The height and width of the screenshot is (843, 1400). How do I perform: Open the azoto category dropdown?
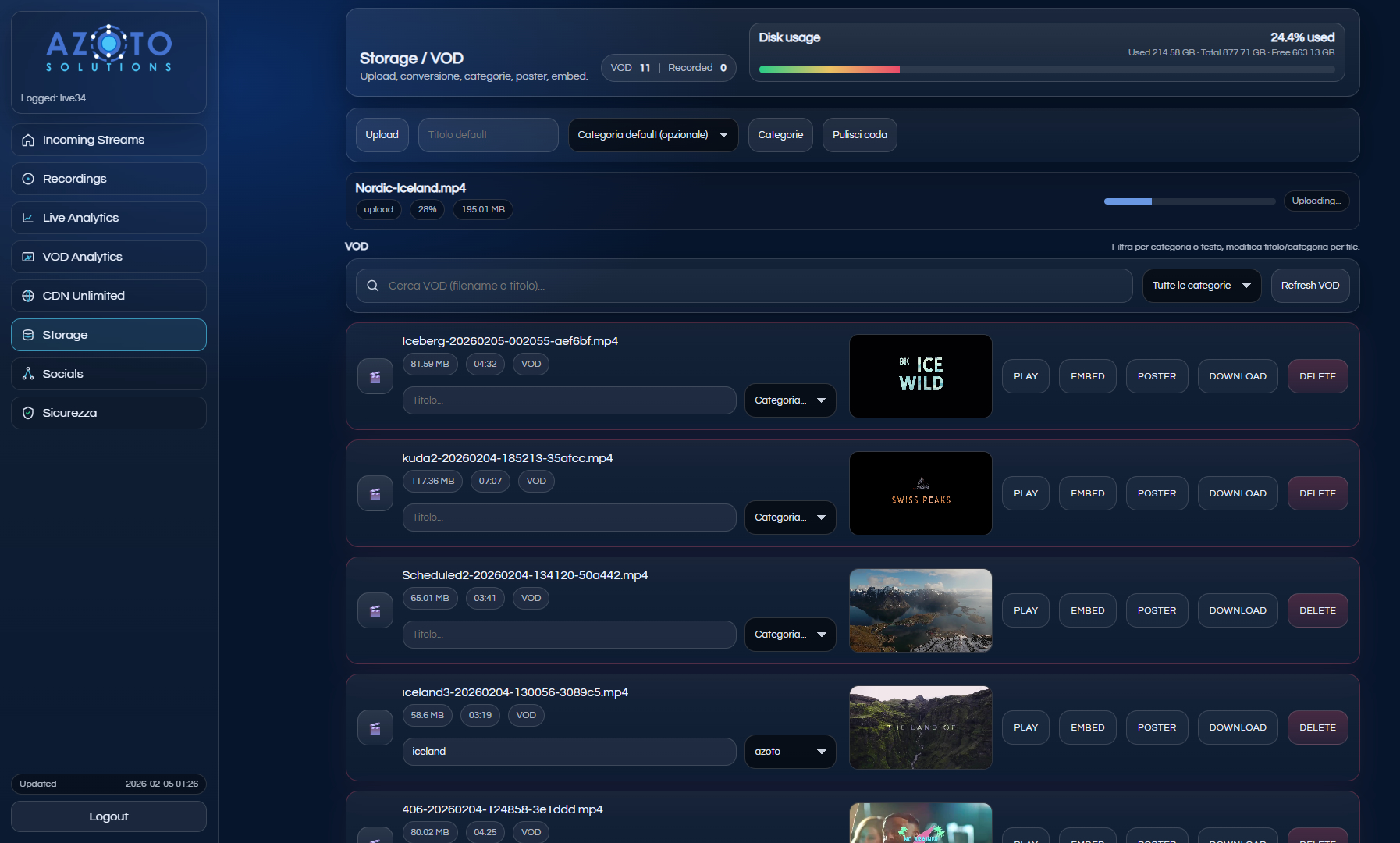790,752
